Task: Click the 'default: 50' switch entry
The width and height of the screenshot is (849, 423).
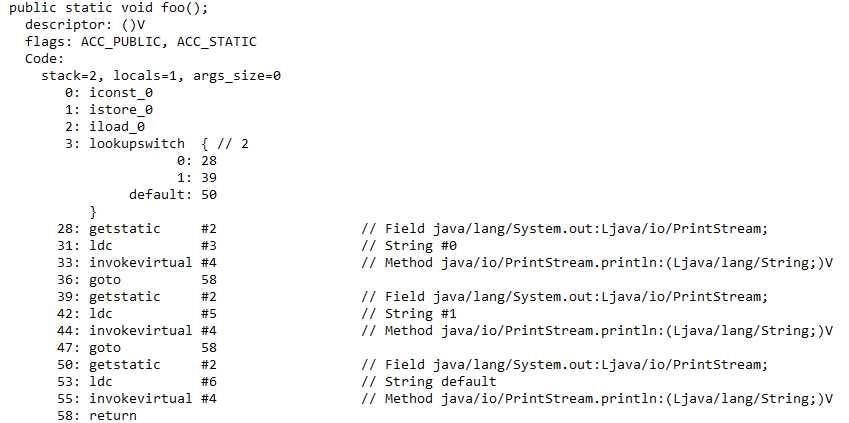Action: 173,194
